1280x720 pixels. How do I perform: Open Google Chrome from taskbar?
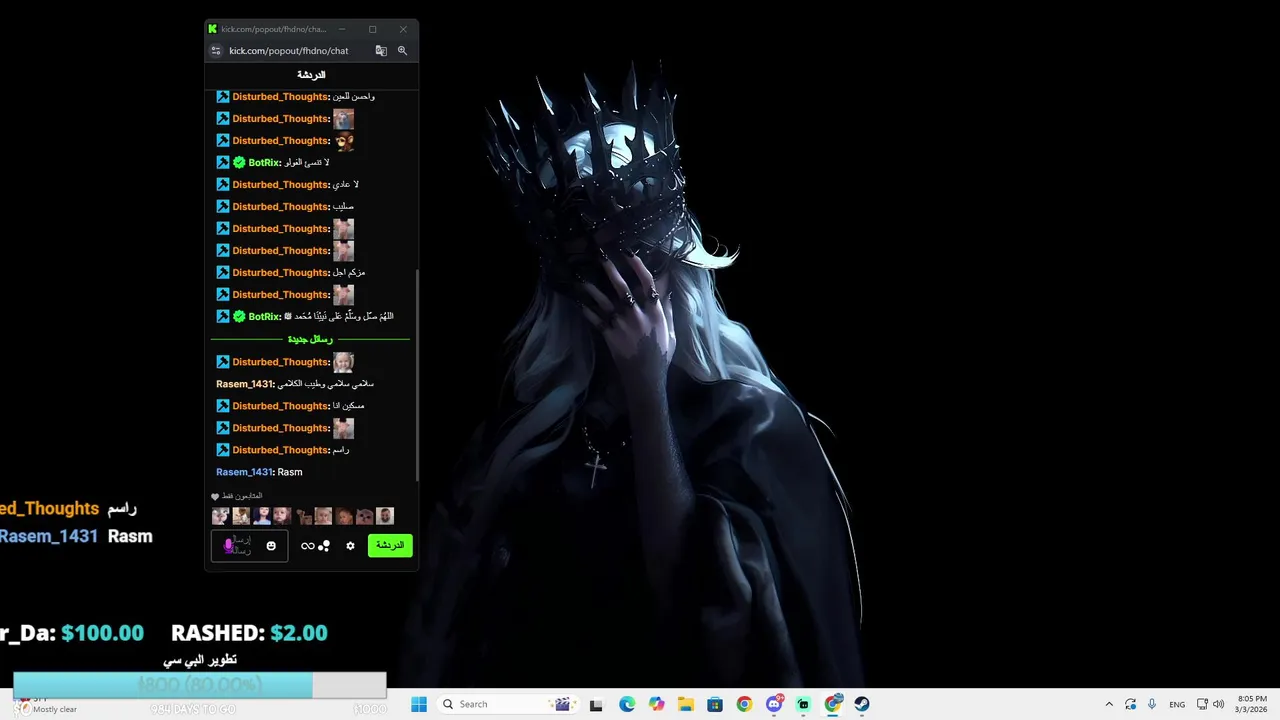tap(744, 704)
